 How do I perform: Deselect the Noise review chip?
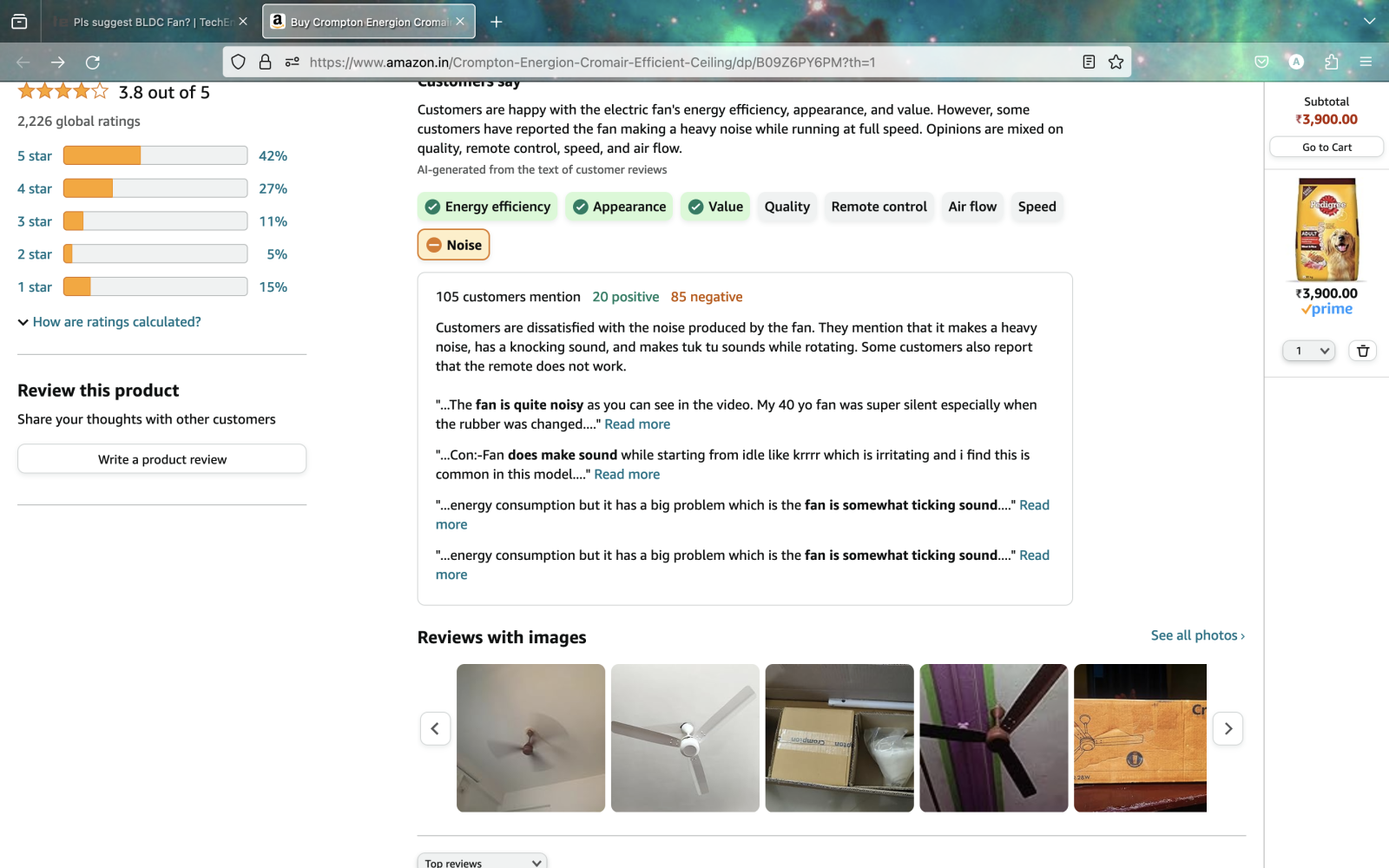[x=454, y=245]
